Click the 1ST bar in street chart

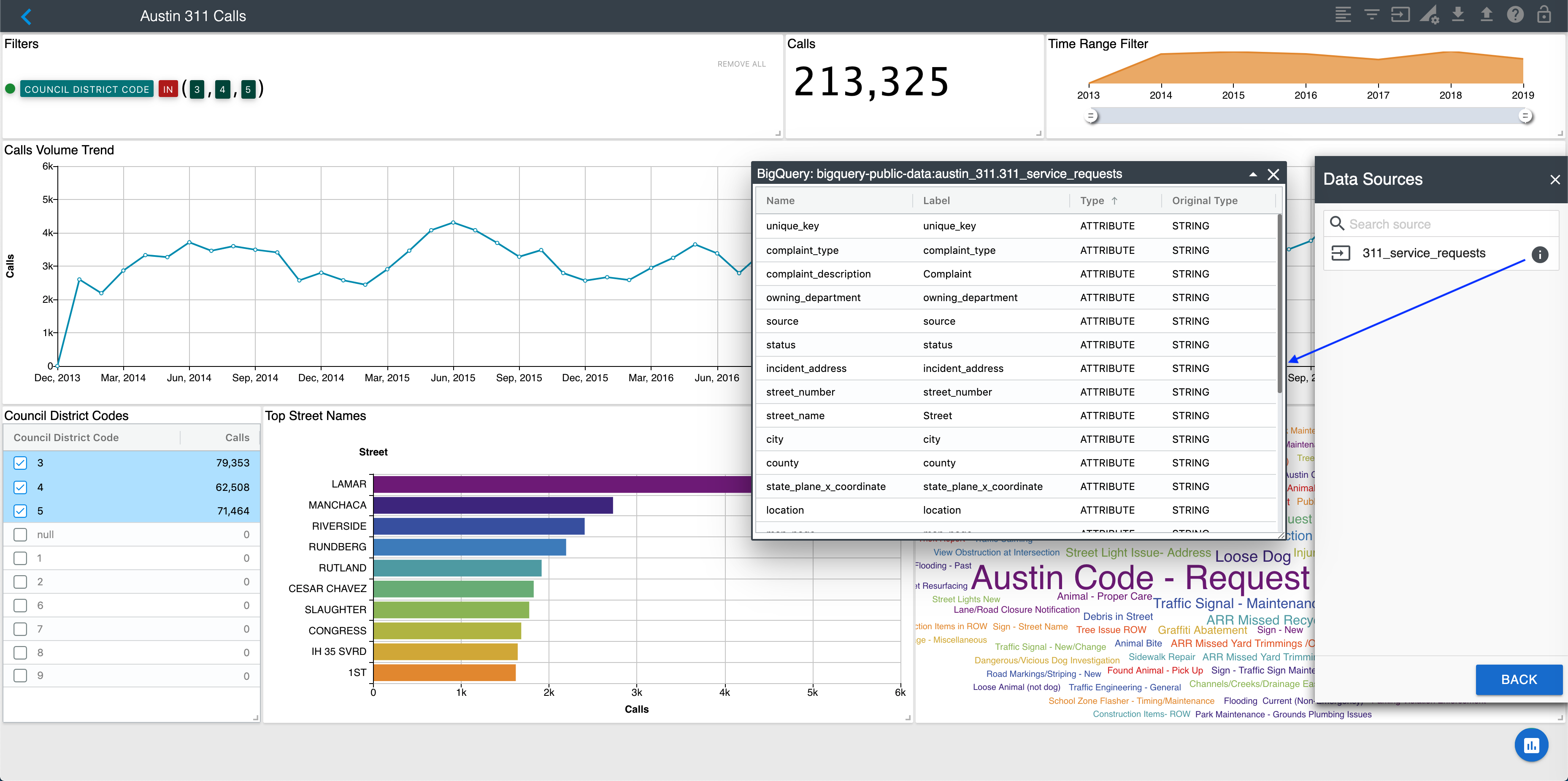click(444, 673)
